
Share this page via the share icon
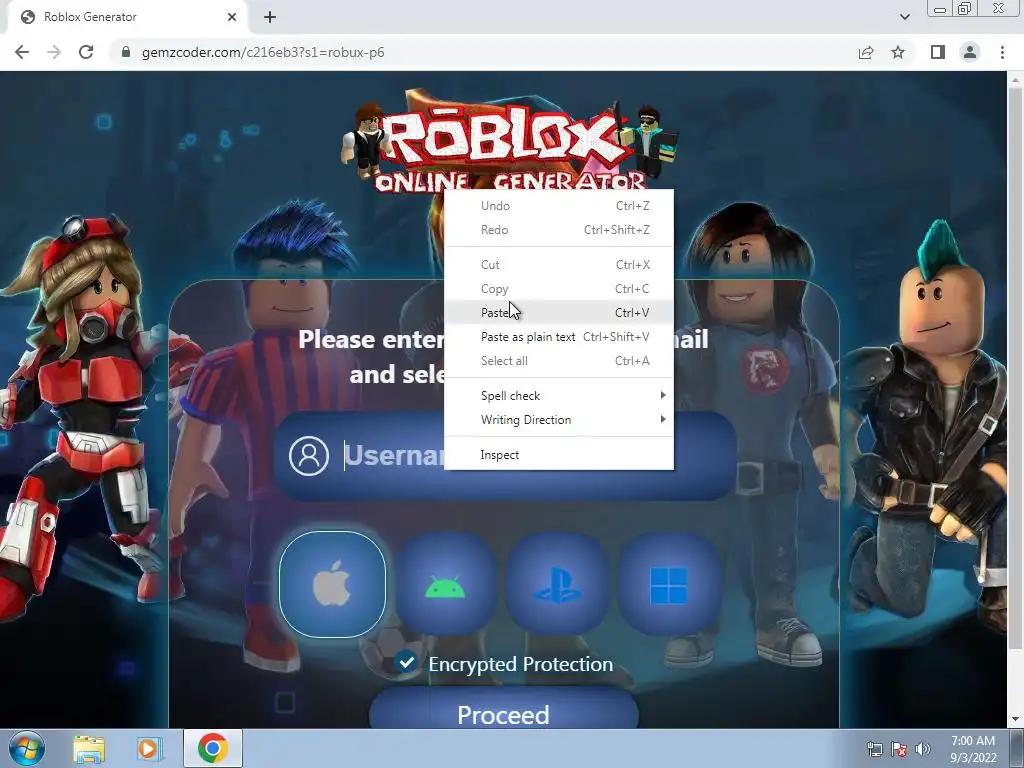[866, 52]
